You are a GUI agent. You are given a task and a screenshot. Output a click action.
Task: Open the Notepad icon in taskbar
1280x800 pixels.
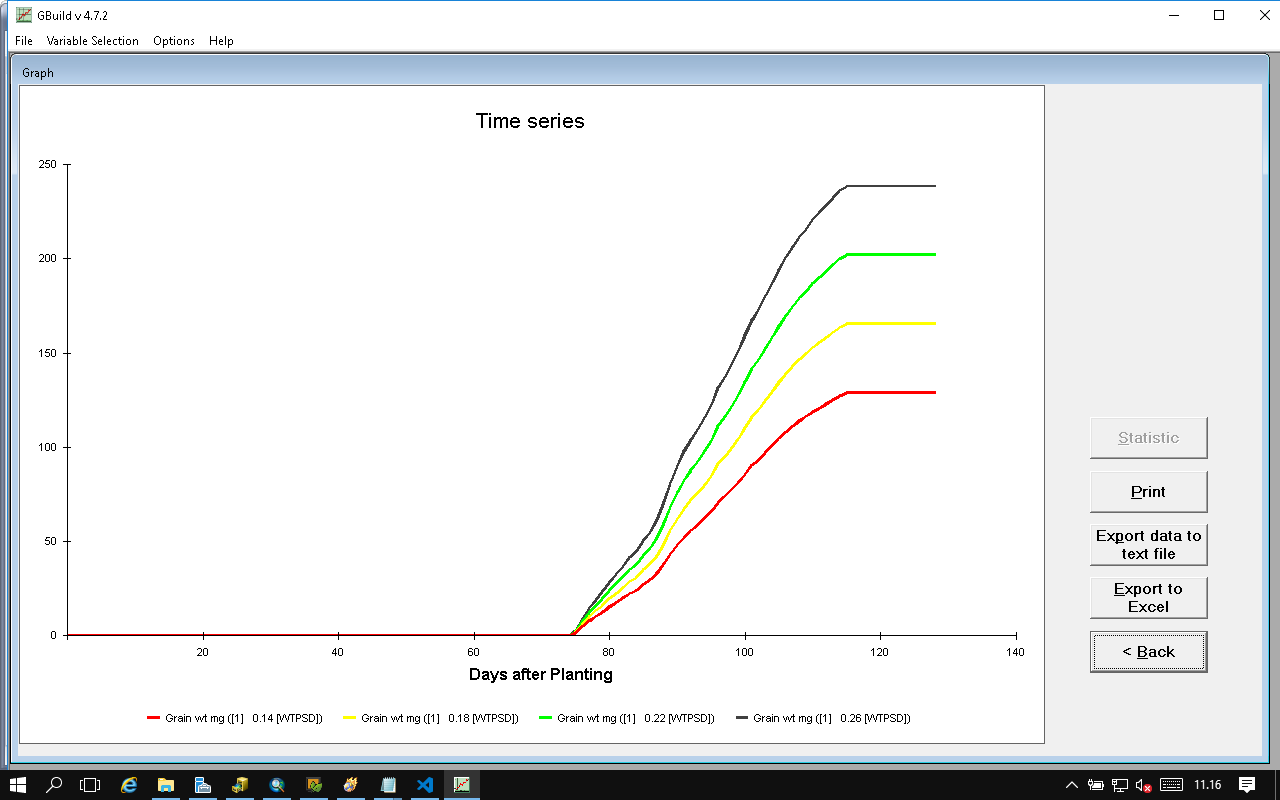(388, 785)
